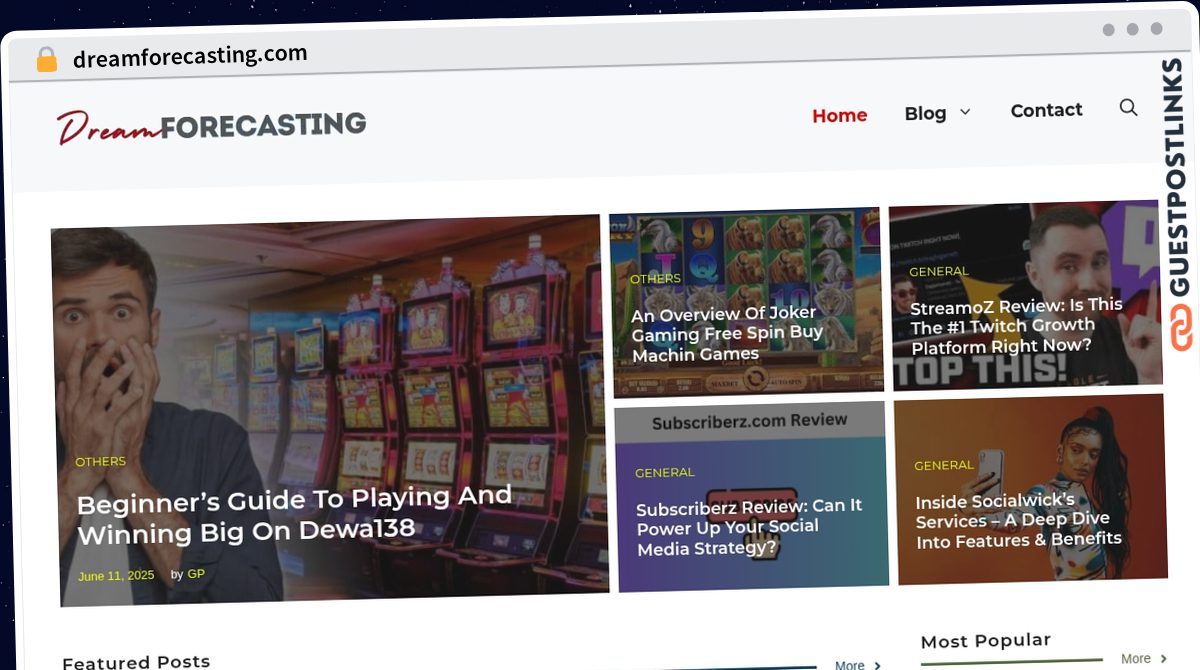Open the Blog menu item
The width and height of the screenshot is (1200, 670).
[x=925, y=113]
